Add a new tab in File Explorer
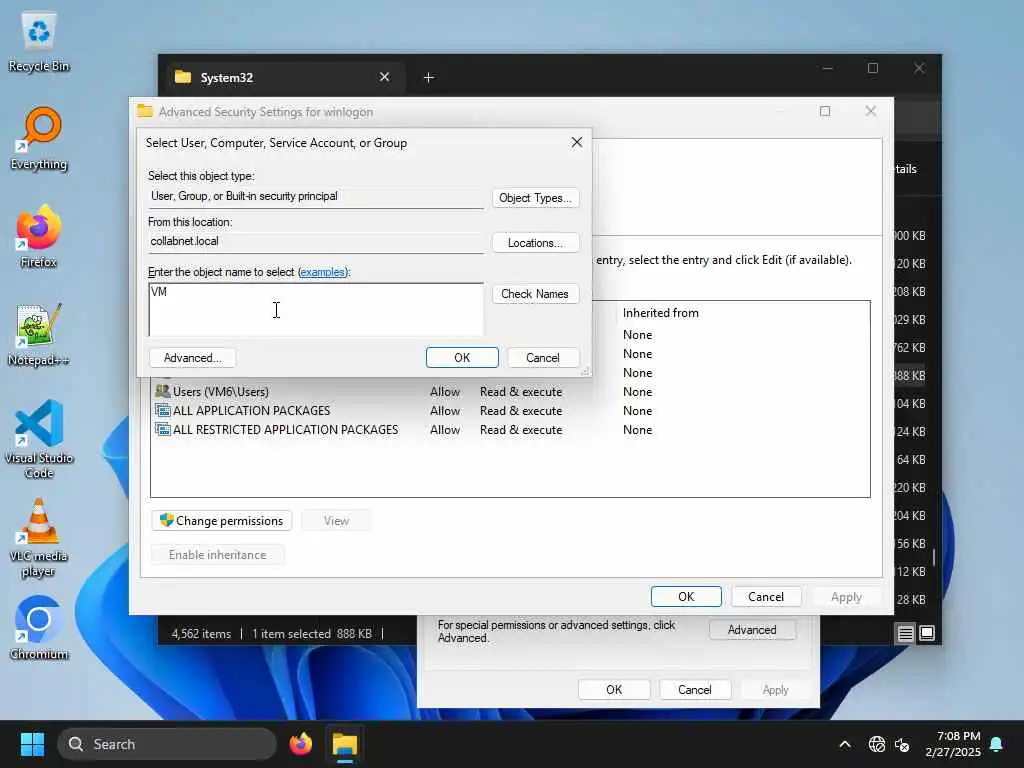 click(x=428, y=78)
